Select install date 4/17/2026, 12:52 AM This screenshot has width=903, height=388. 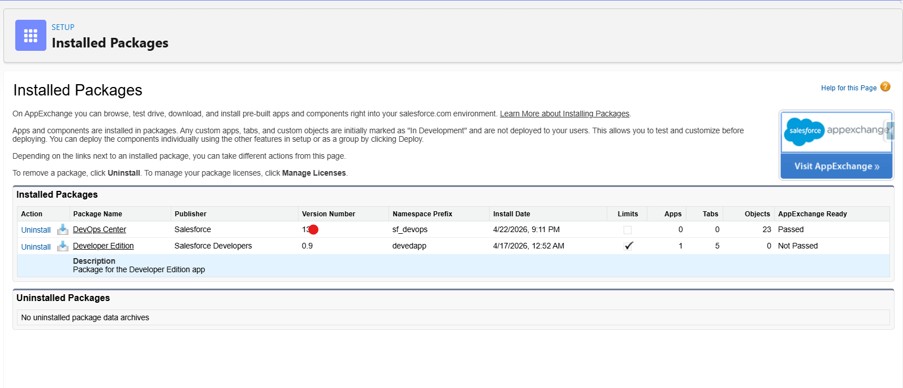tap(528, 246)
